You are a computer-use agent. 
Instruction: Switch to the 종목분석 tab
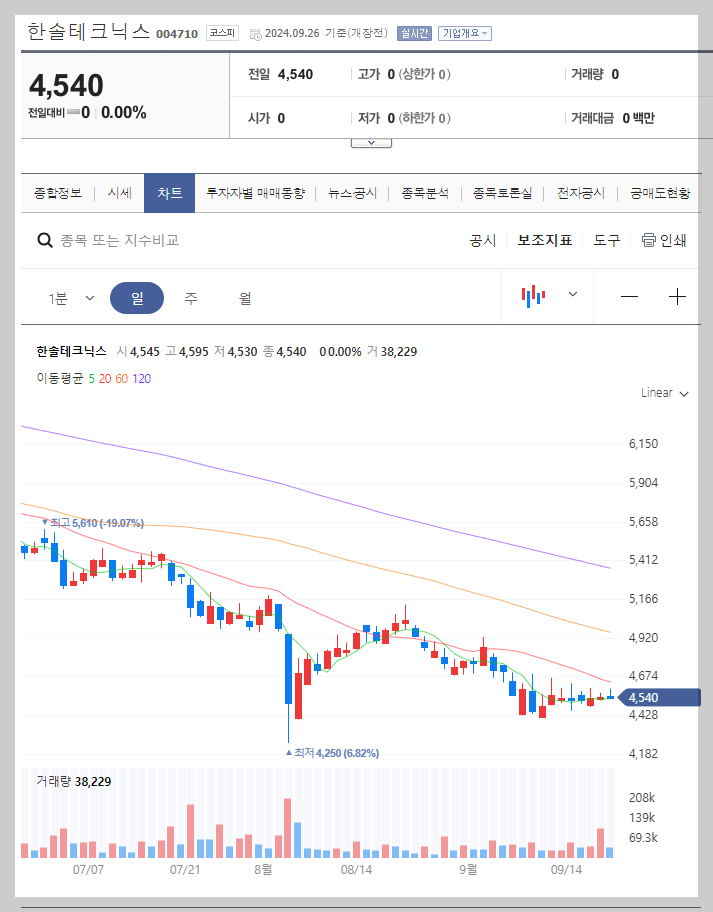coord(424,193)
